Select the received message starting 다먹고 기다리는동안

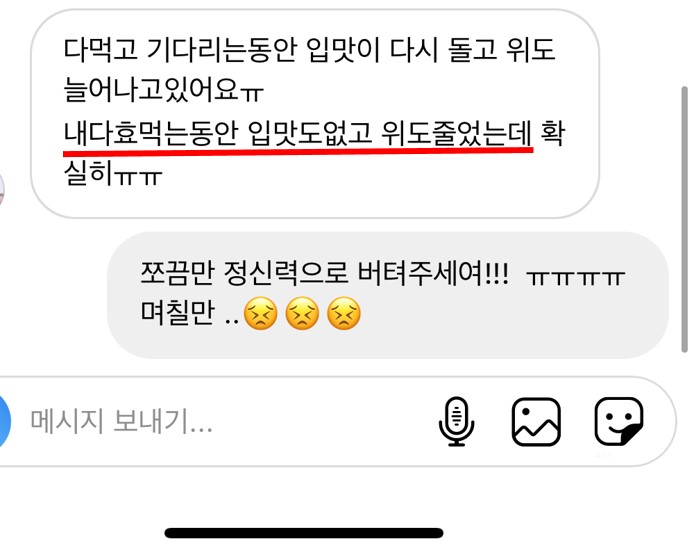point(315,114)
